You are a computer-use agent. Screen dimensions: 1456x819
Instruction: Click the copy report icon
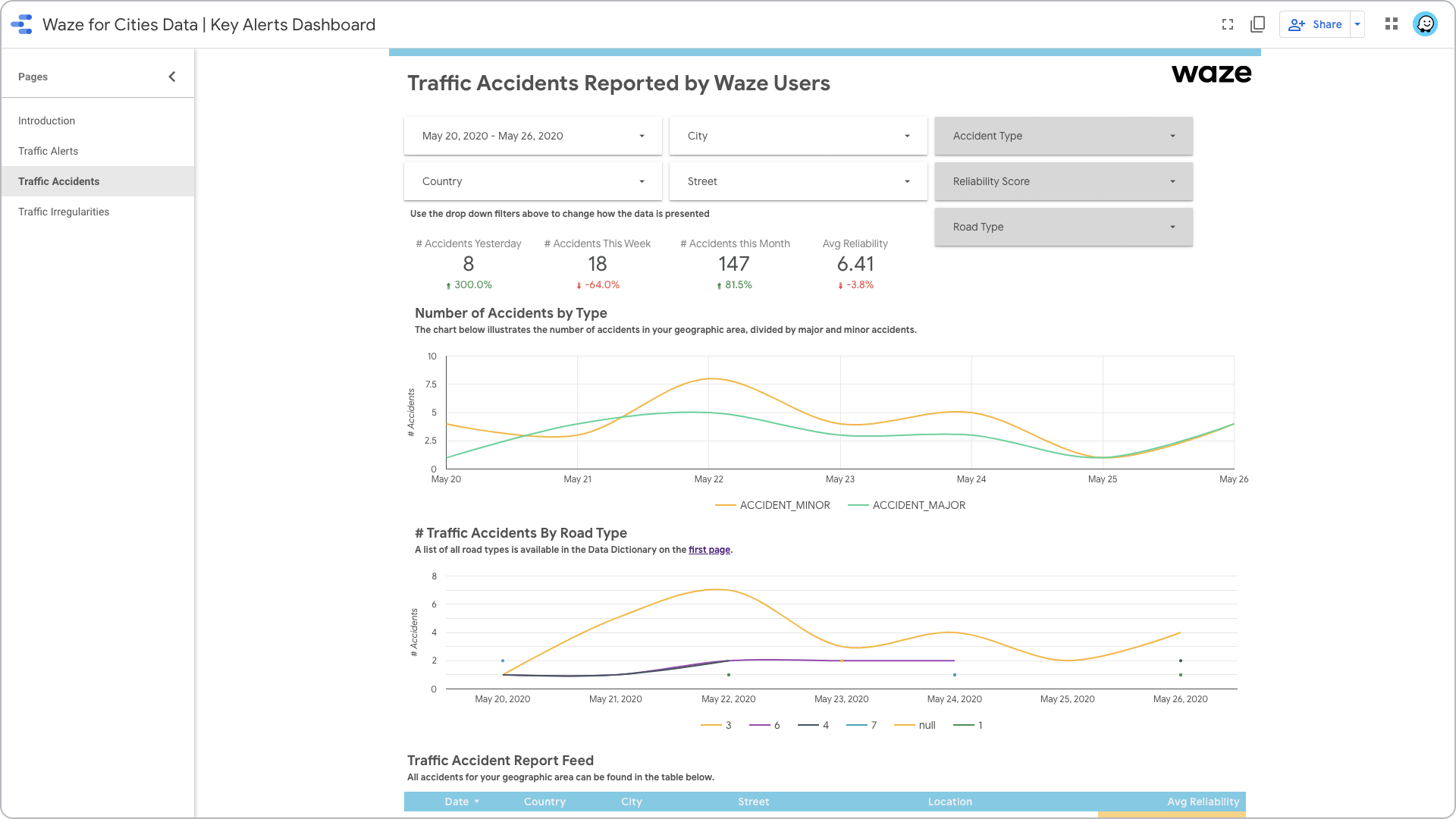coord(1257,24)
